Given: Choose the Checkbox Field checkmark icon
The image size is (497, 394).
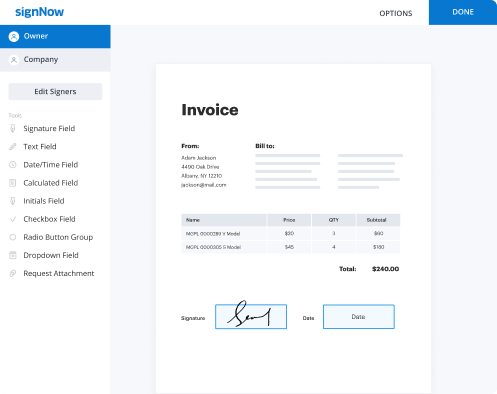Looking at the screenshot, I should [13, 219].
